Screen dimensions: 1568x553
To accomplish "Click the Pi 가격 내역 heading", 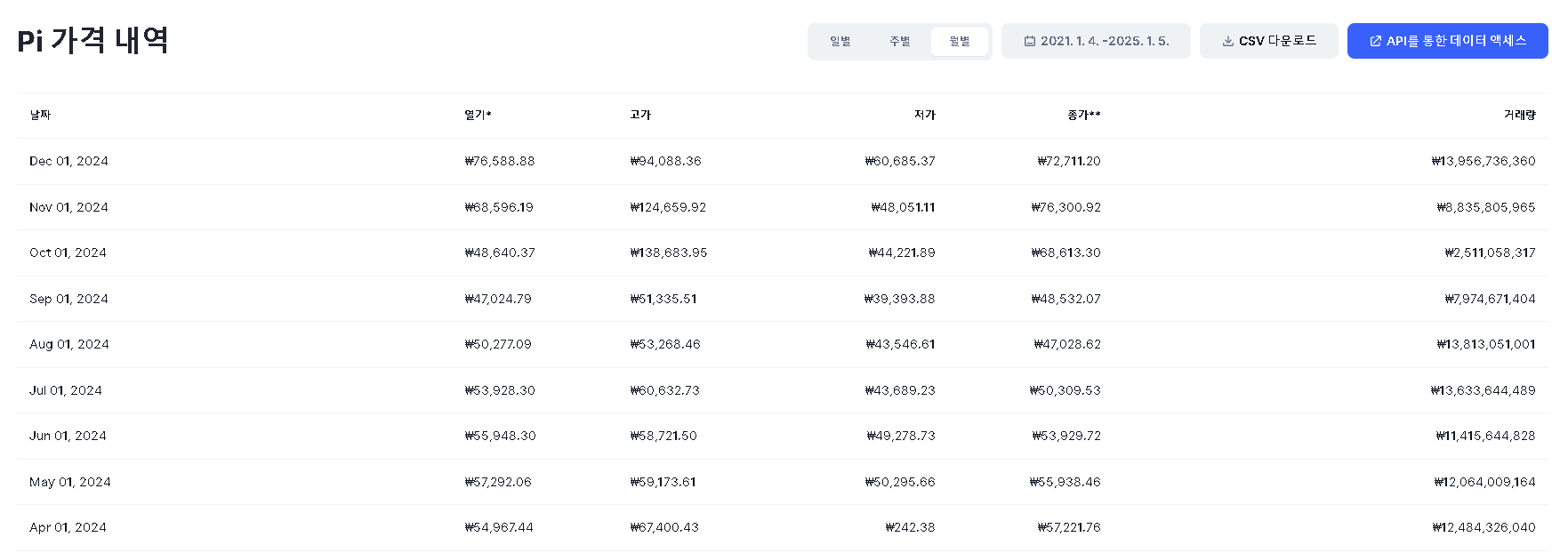I will (93, 41).
